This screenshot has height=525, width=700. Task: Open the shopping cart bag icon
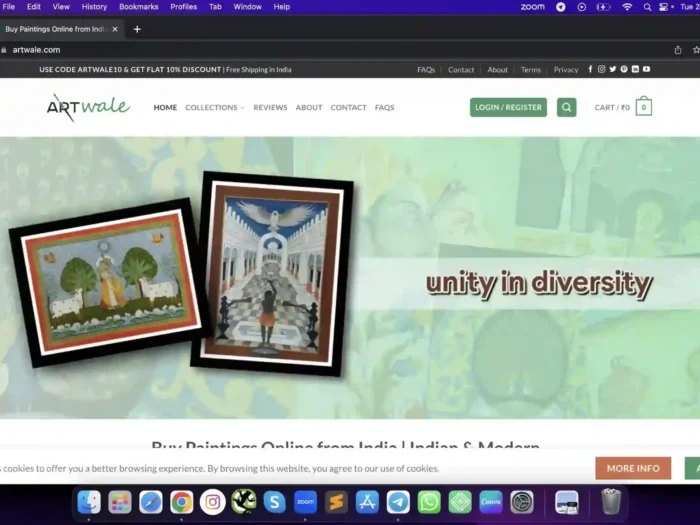(x=644, y=106)
